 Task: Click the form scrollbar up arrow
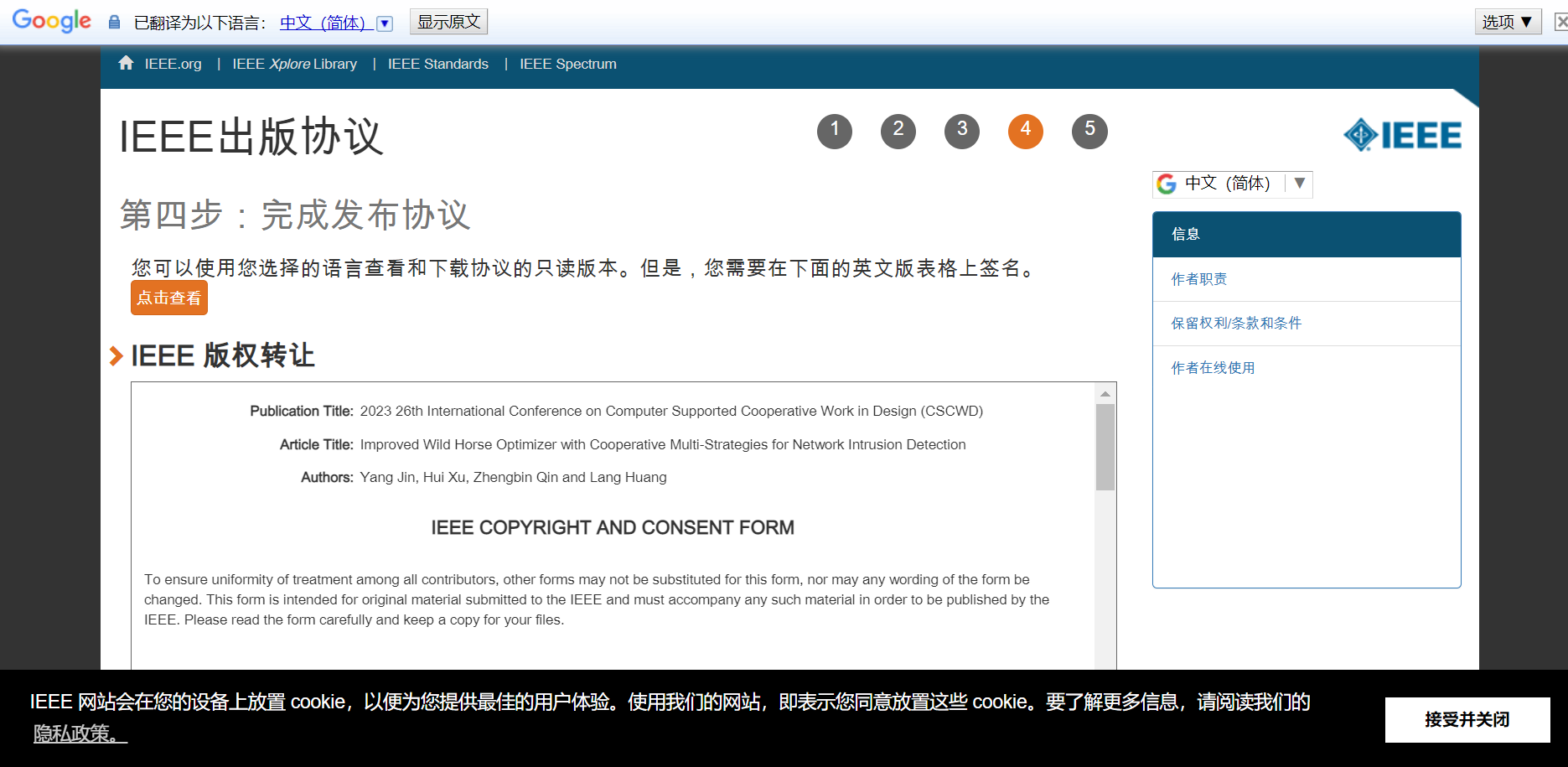click(x=1105, y=394)
